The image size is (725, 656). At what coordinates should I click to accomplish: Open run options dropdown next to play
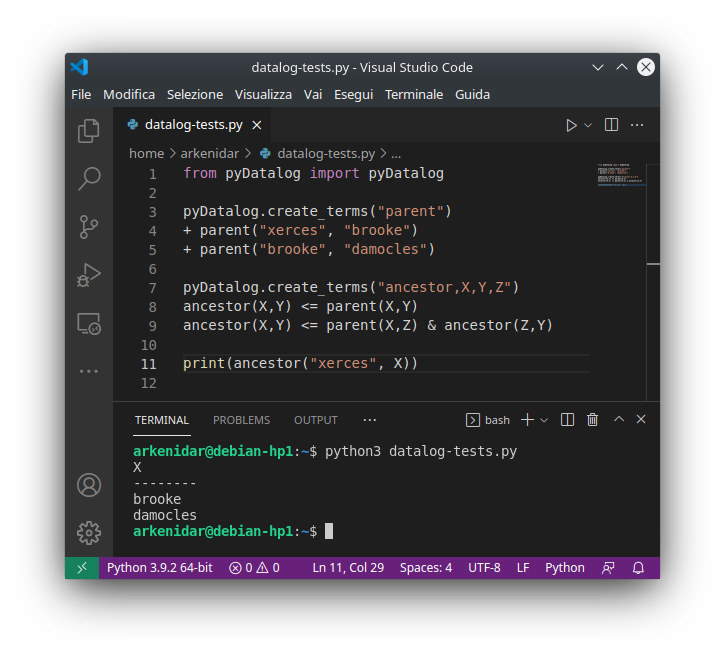588,125
